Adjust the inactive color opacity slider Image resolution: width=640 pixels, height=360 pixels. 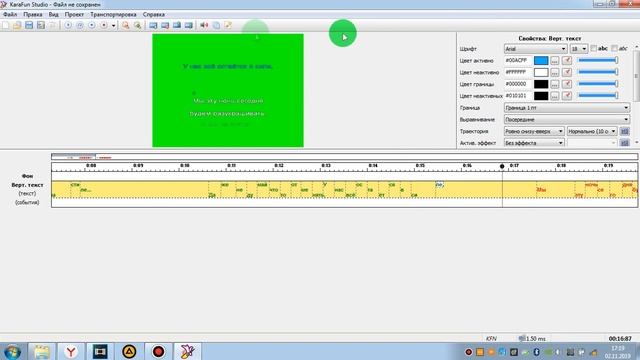pos(598,72)
